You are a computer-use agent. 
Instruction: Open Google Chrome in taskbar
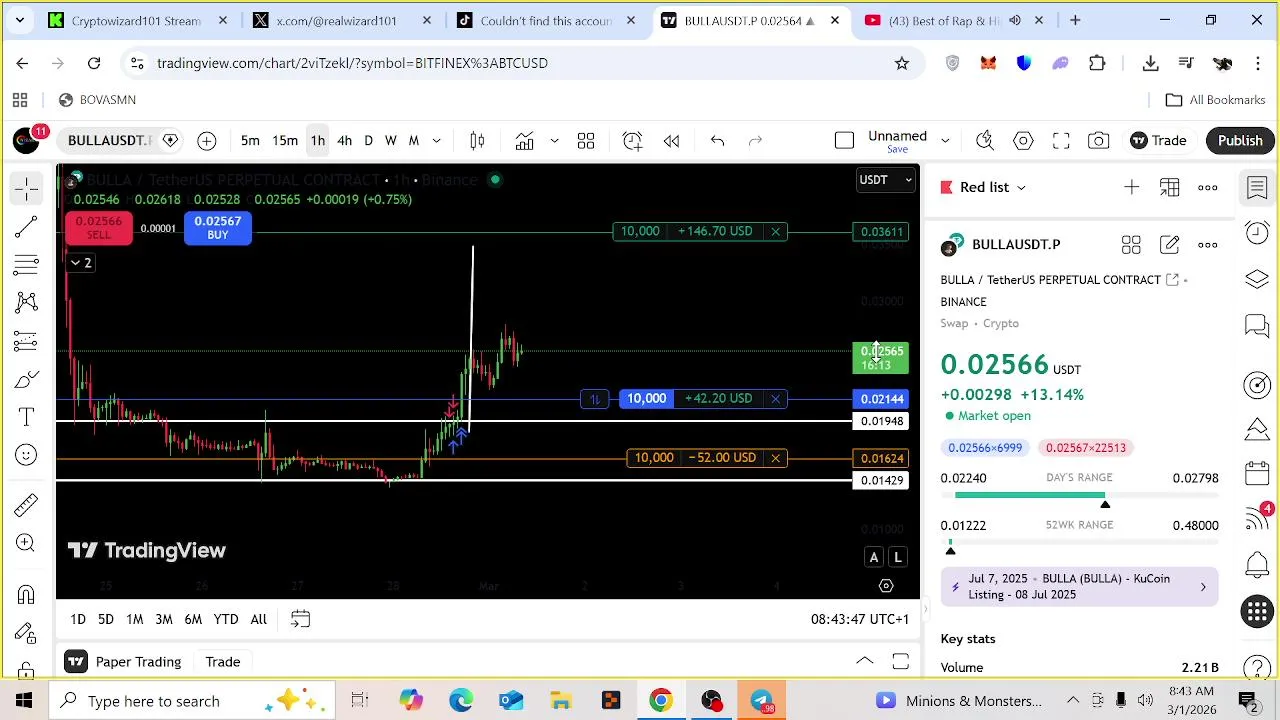point(661,701)
